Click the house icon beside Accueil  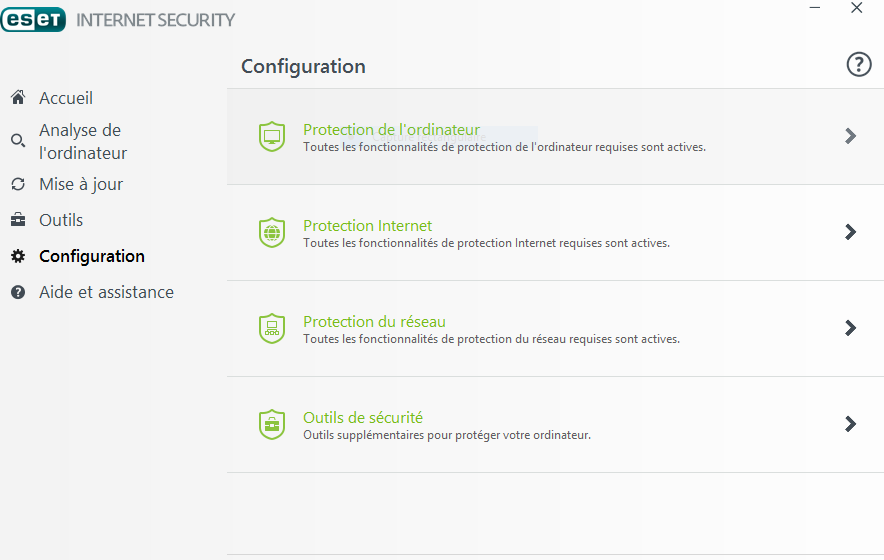18,98
